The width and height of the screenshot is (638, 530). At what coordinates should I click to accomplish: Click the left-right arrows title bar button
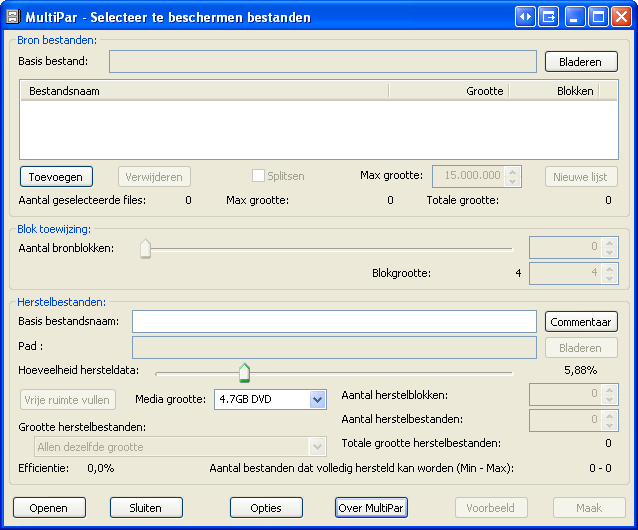pyautogui.click(x=525, y=17)
